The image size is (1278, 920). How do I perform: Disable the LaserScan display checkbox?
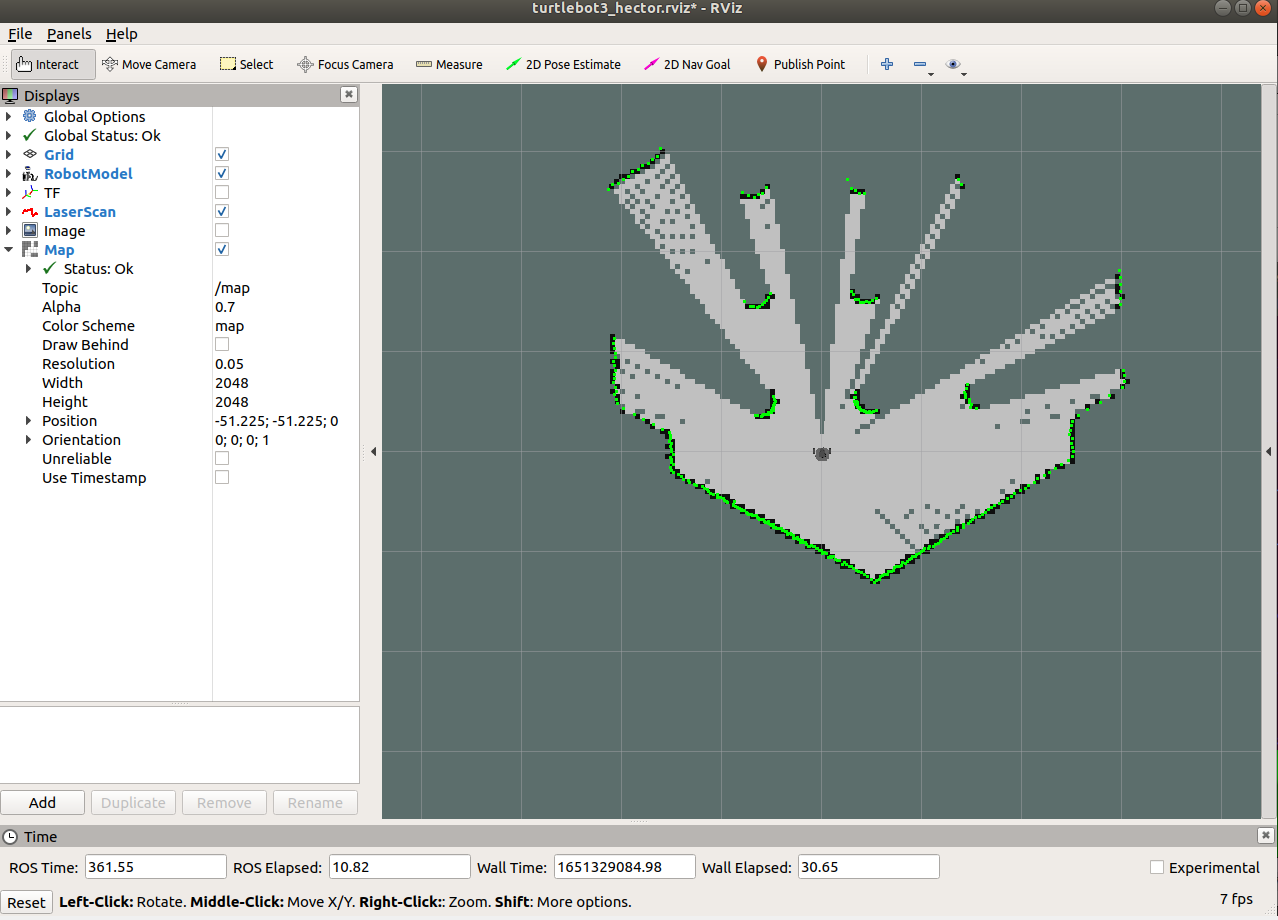coord(221,211)
